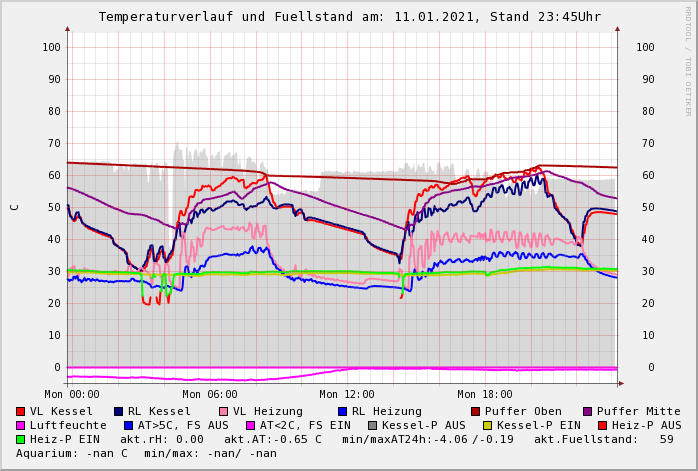The height and width of the screenshot is (471, 698).
Task: Click the Mon 12:00 time axis label
Action: 347,394
